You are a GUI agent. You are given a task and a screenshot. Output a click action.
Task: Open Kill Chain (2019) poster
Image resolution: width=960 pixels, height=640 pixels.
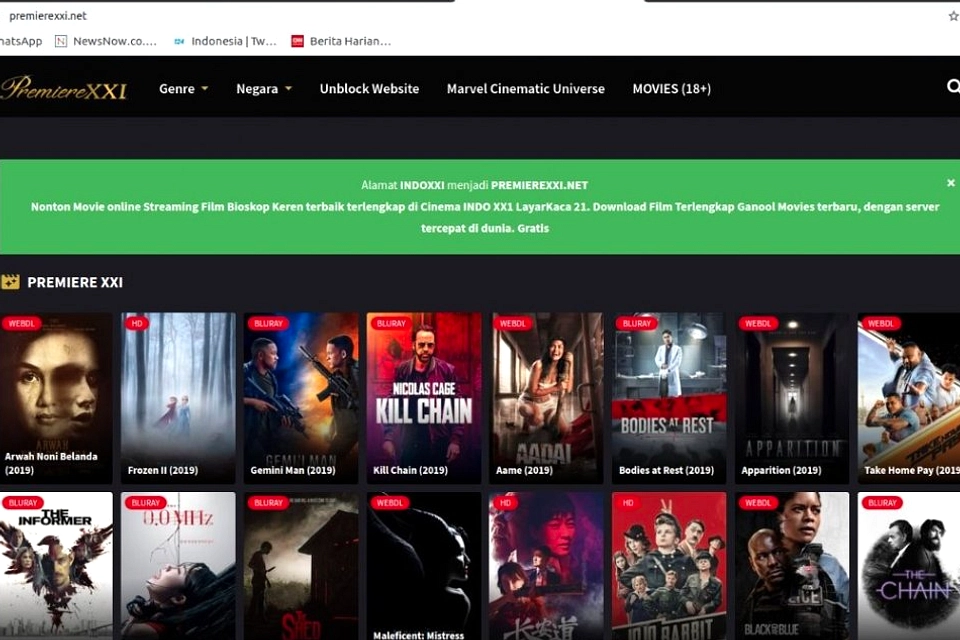[x=424, y=398]
